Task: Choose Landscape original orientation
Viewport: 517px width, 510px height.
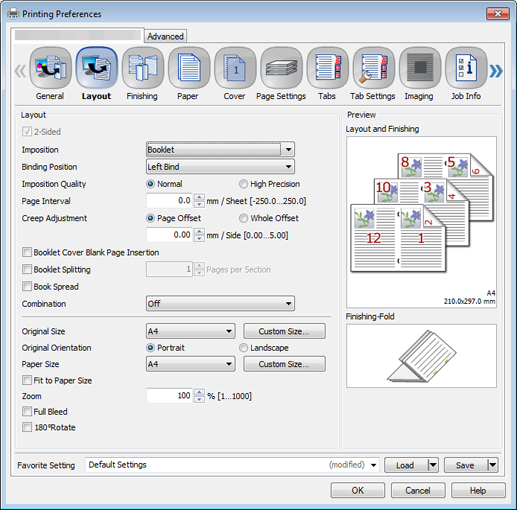Action: pyautogui.click(x=244, y=348)
